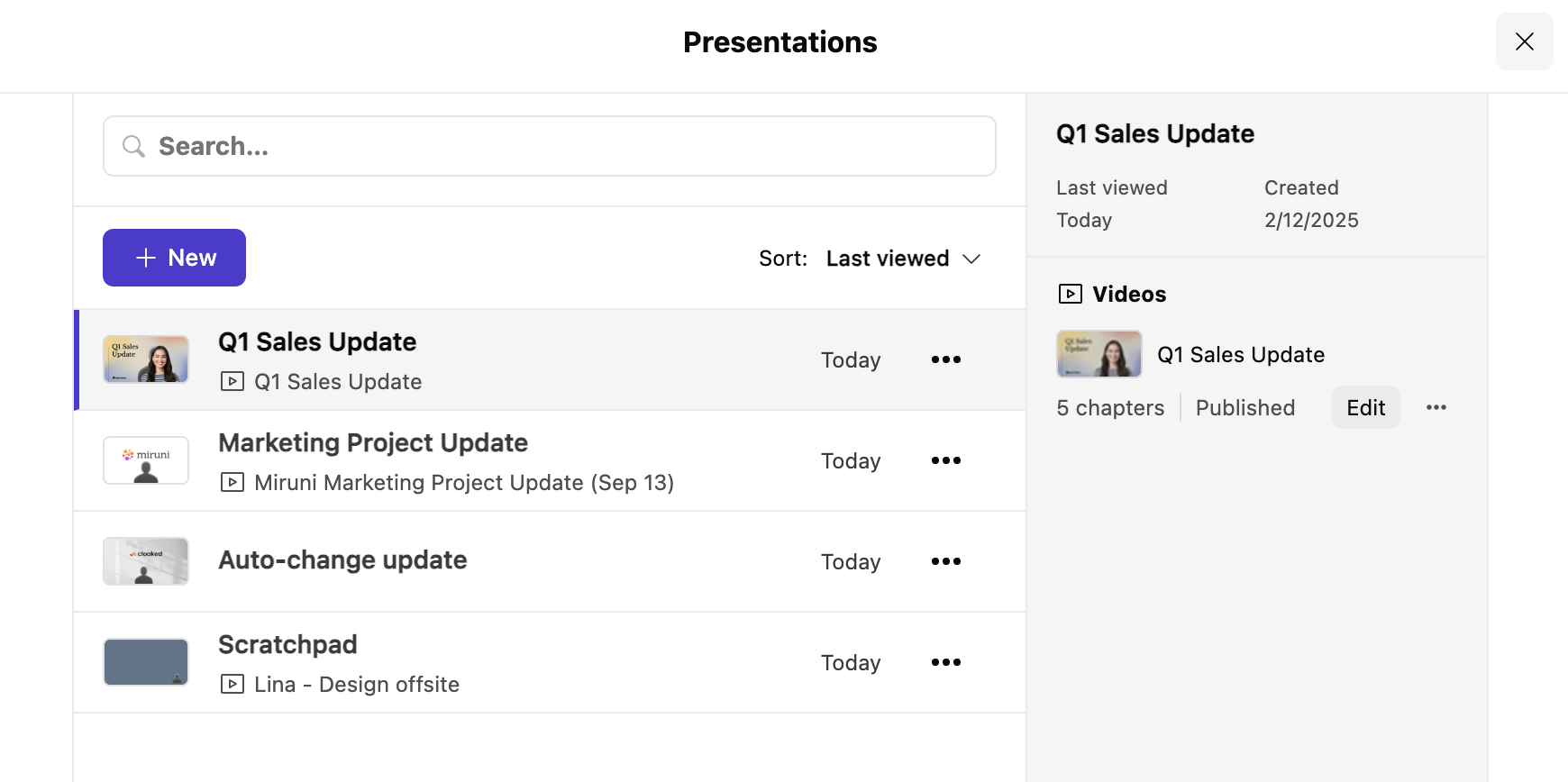
Task: Open more options for Auto-change update
Action: (945, 561)
